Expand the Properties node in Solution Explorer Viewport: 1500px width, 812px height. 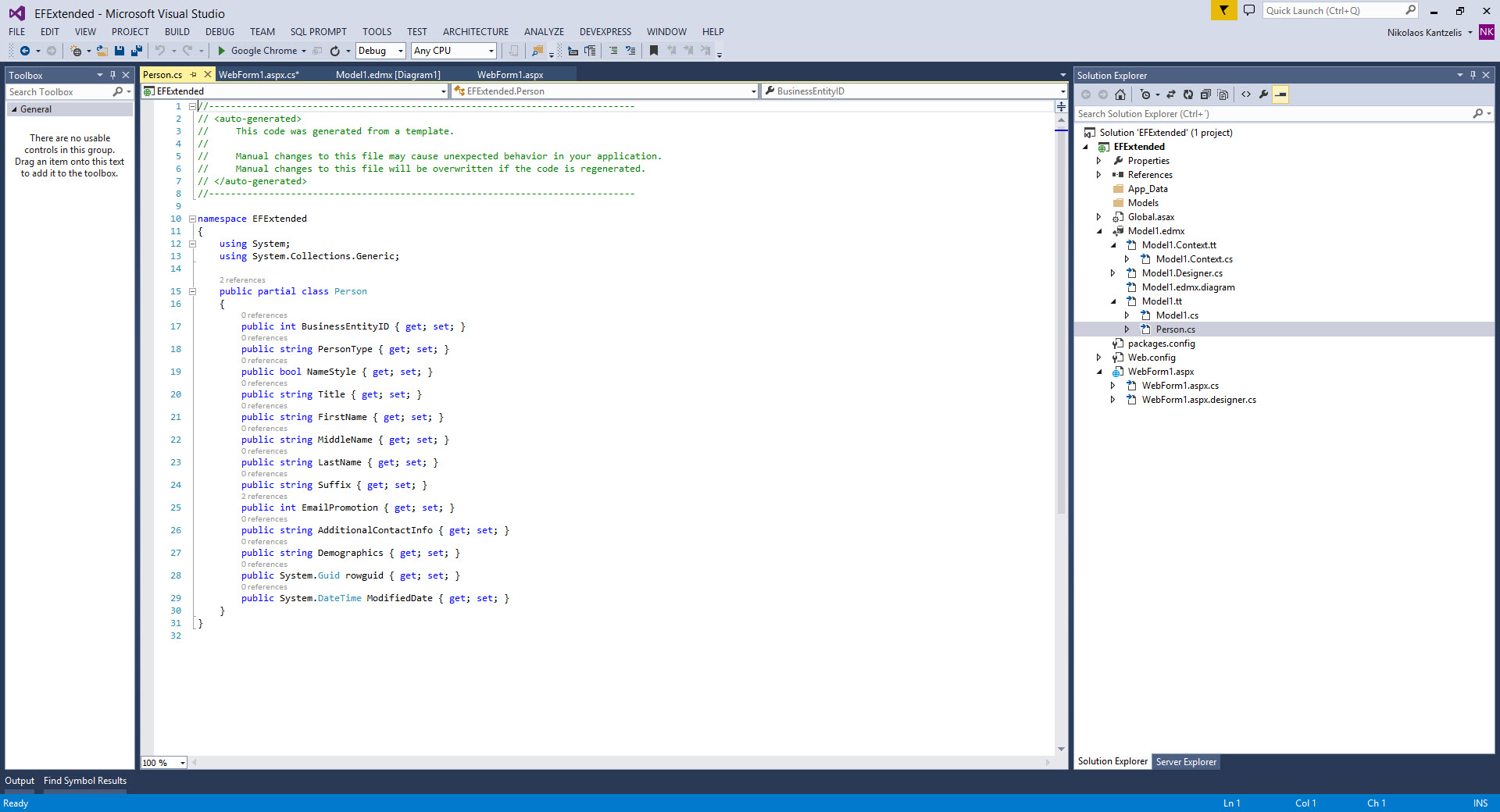tap(1099, 161)
